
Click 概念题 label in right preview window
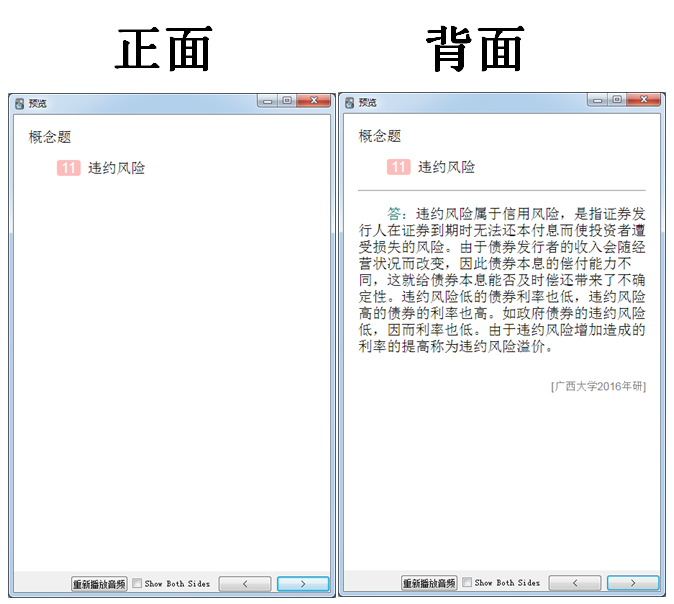pos(380,136)
